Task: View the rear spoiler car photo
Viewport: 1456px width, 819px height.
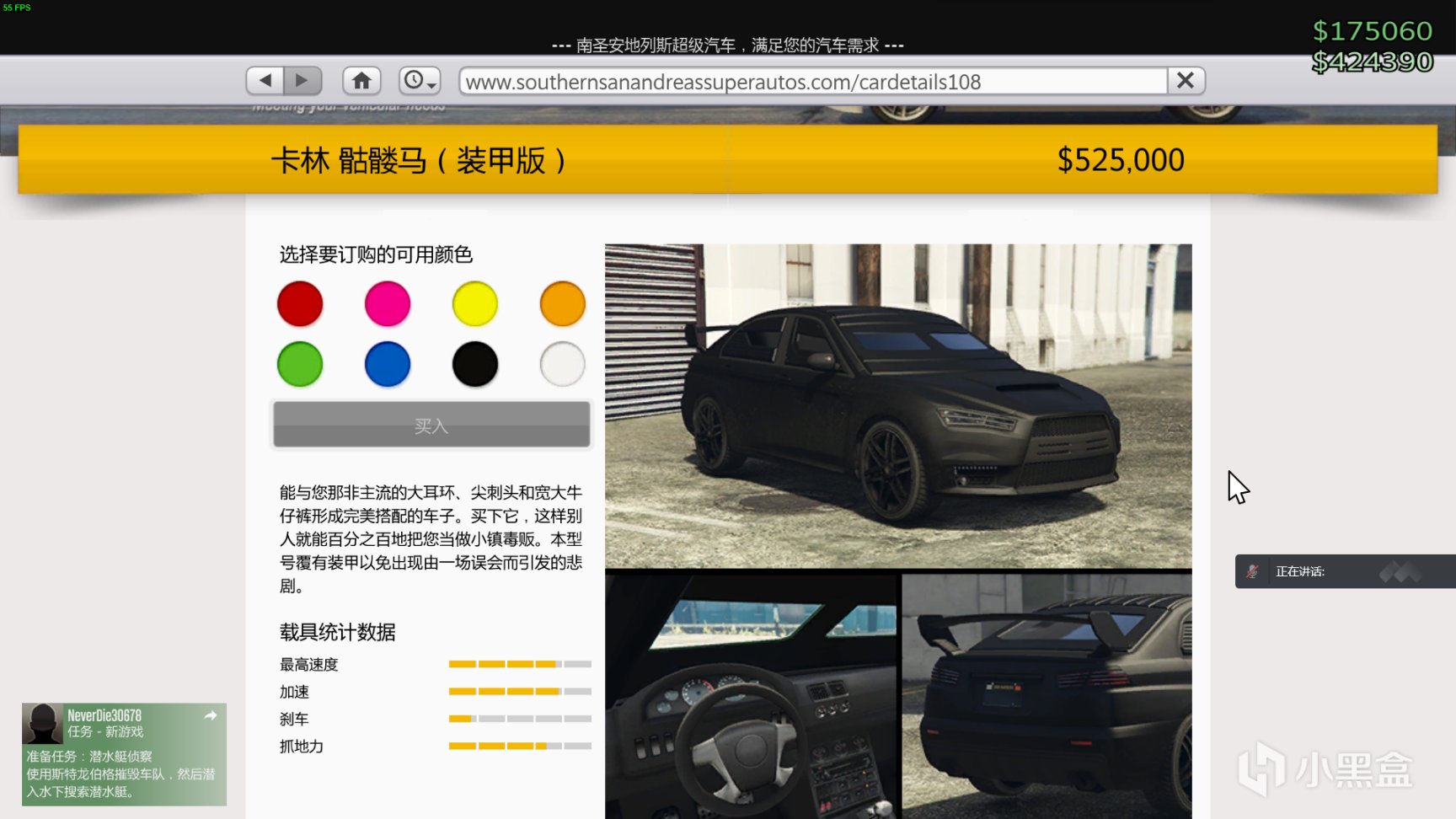Action: tap(1047, 697)
